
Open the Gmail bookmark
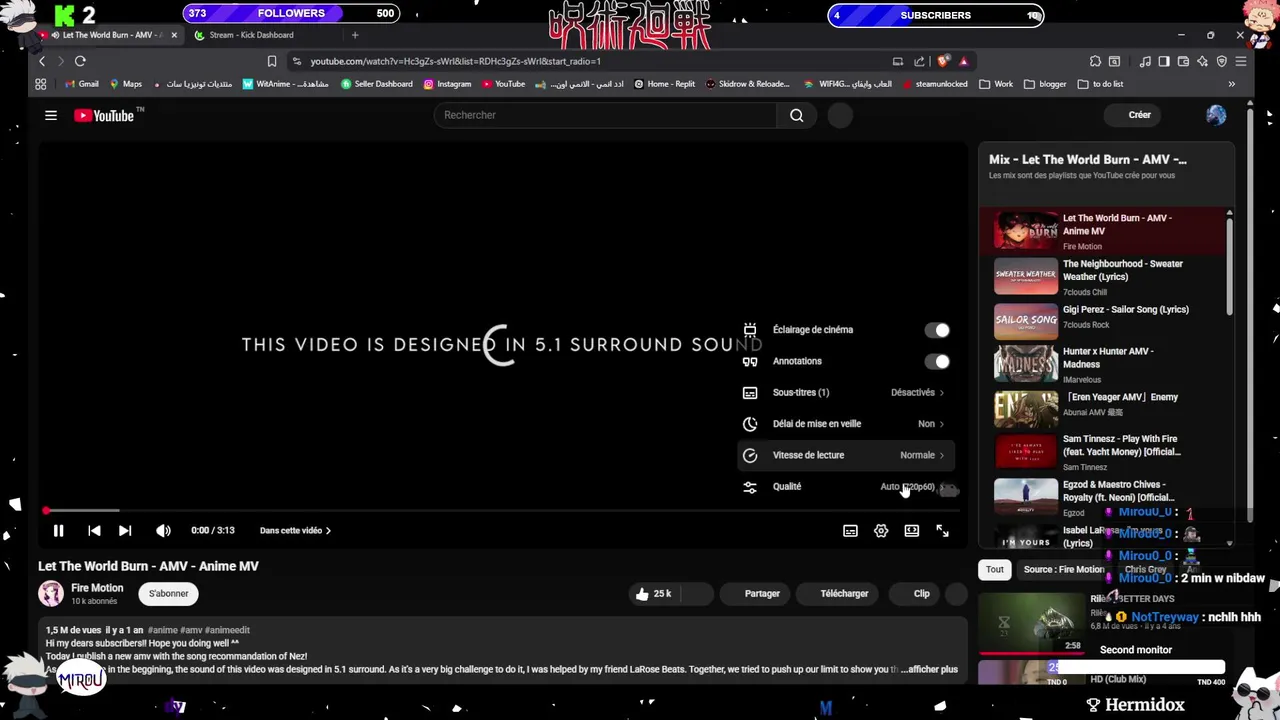82,84
